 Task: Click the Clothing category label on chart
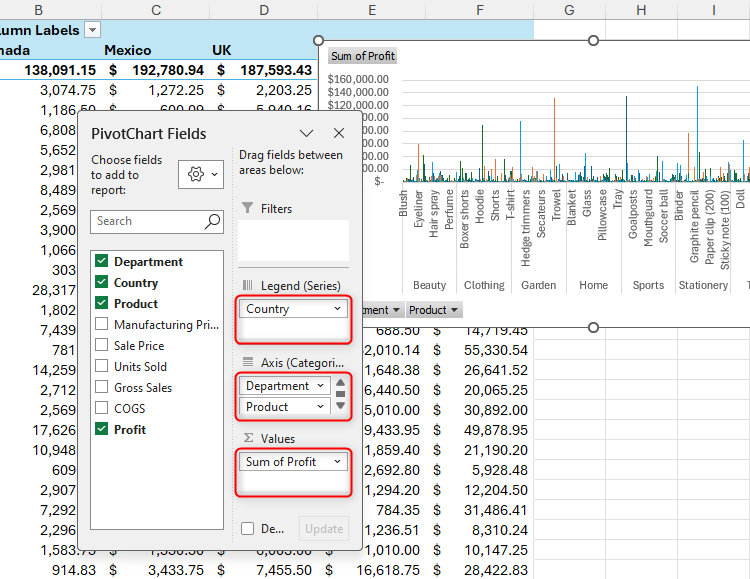pyautogui.click(x=484, y=285)
